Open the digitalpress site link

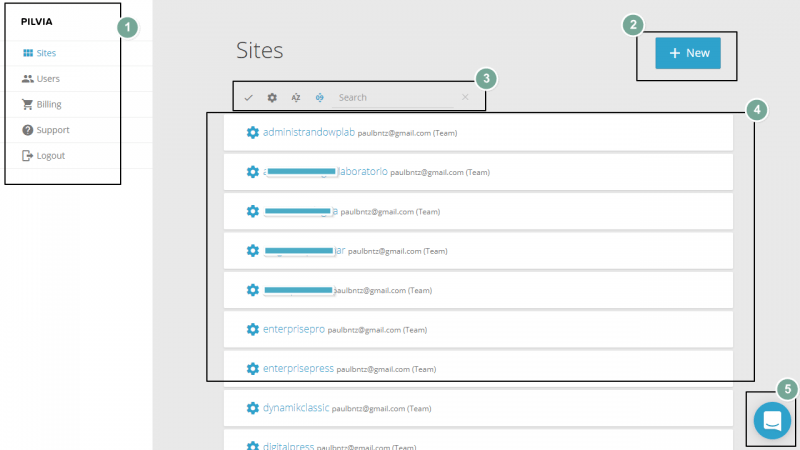pyautogui.click(x=288, y=446)
